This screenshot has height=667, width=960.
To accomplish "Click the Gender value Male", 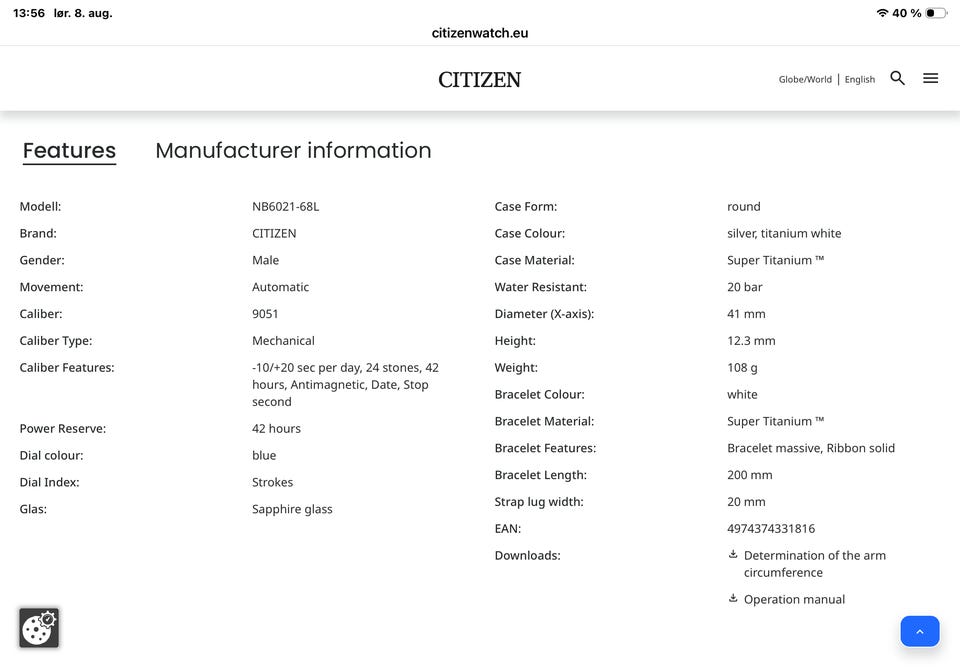I will 265,260.
